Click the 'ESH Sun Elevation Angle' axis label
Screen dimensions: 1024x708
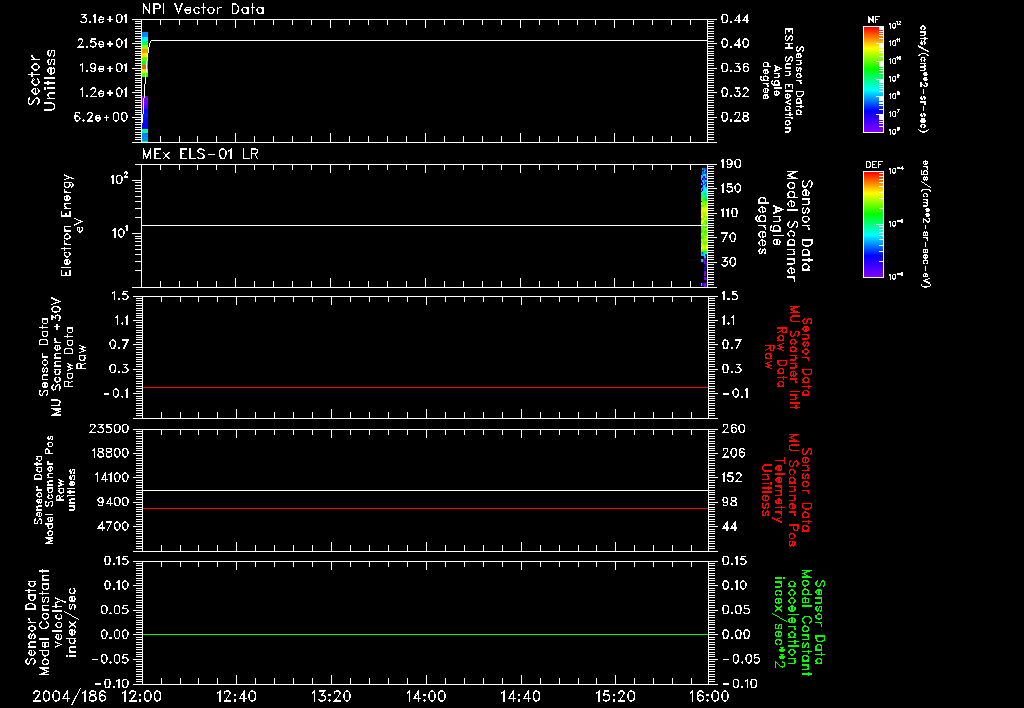pyautogui.click(x=782, y=80)
